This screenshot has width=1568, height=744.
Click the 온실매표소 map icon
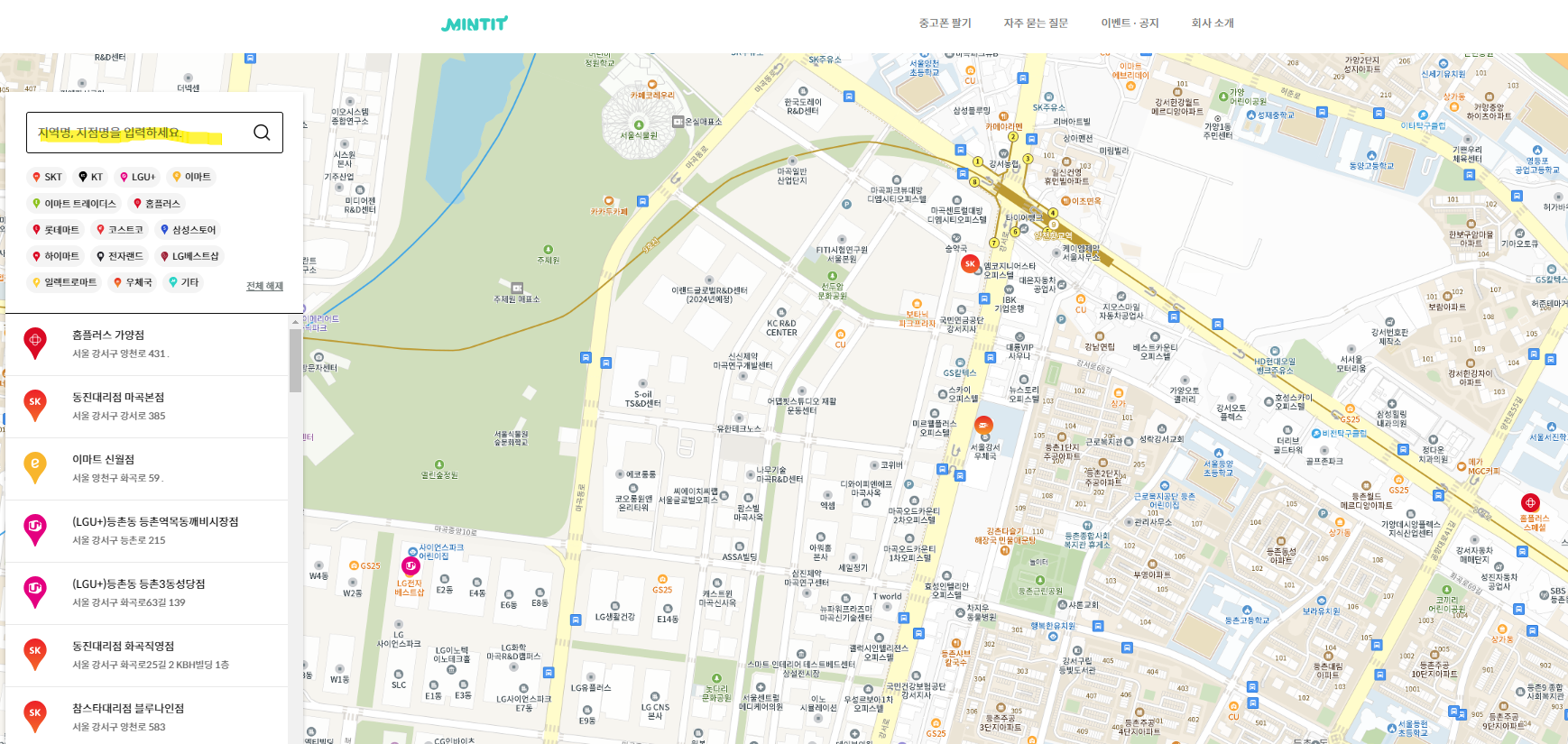coord(678,122)
